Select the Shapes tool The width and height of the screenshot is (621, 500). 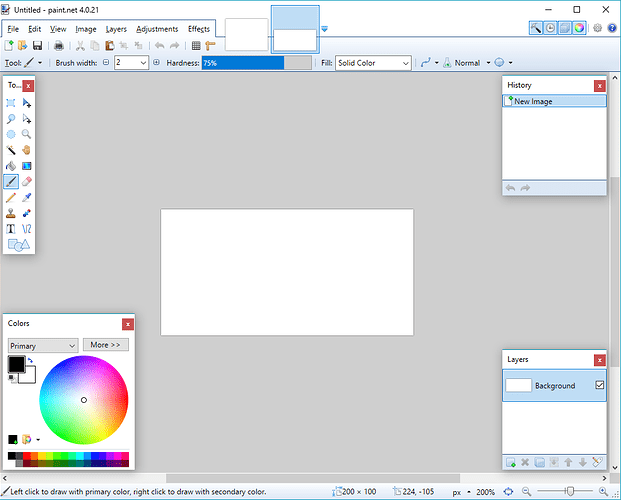(19, 245)
